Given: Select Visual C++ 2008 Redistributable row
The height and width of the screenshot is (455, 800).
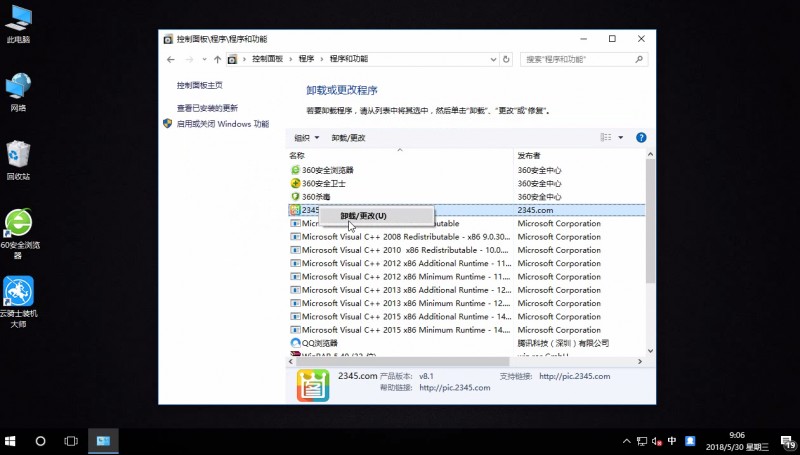Looking at the screenshot, I should (x=466, y=237).
